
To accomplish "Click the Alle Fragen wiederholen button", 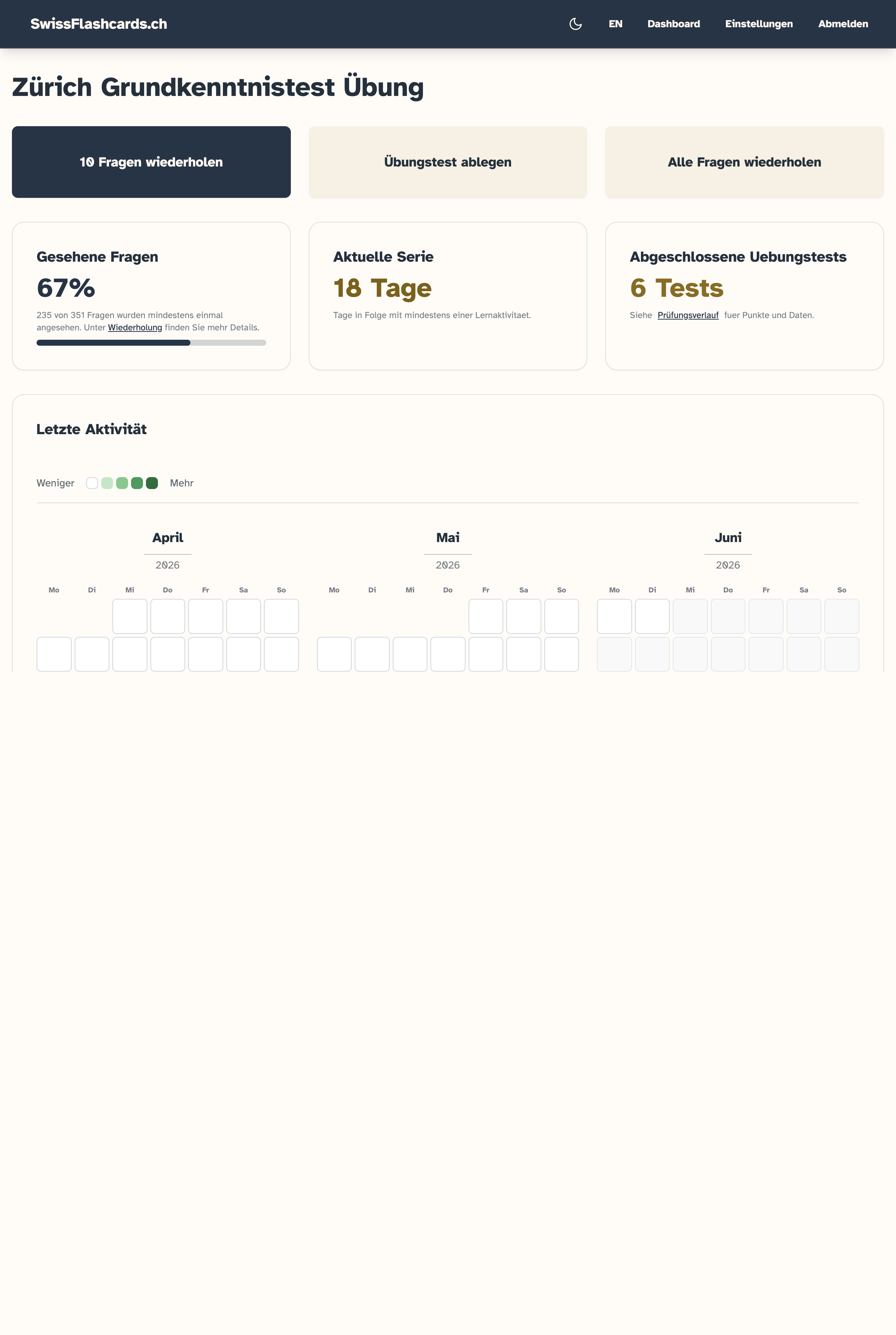I will [x=744, y=162].
